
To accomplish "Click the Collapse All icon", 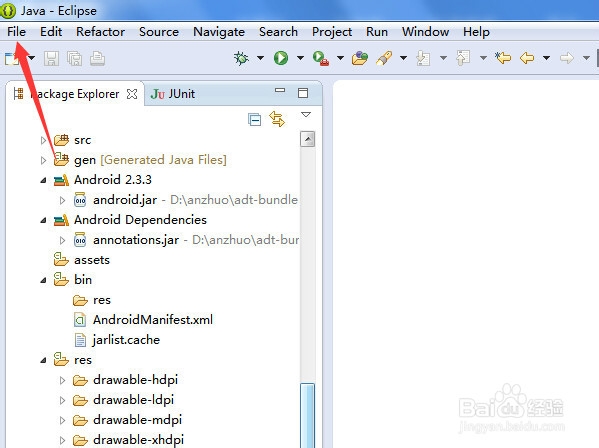I will 254,120.
